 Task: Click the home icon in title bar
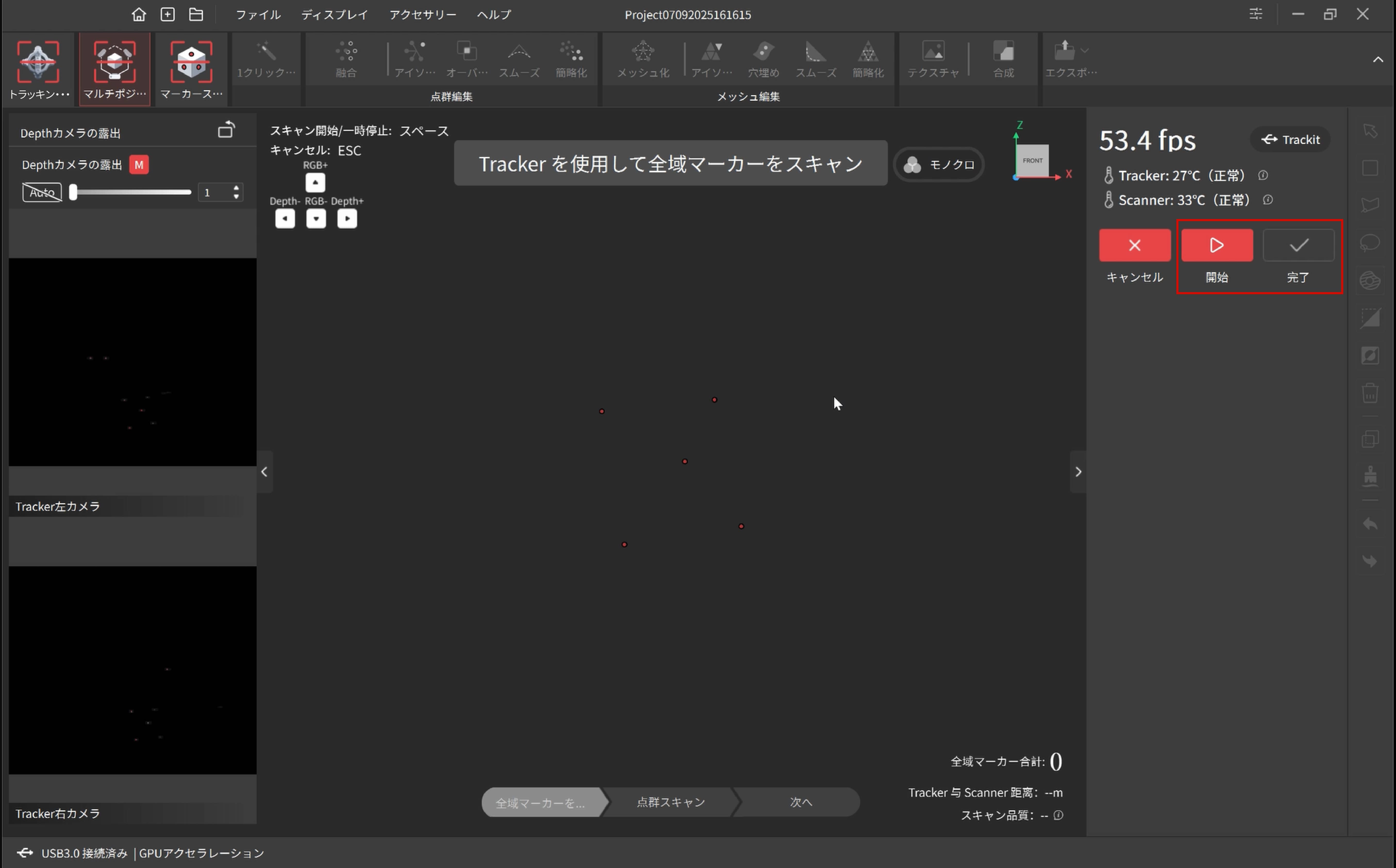[138, 14]
